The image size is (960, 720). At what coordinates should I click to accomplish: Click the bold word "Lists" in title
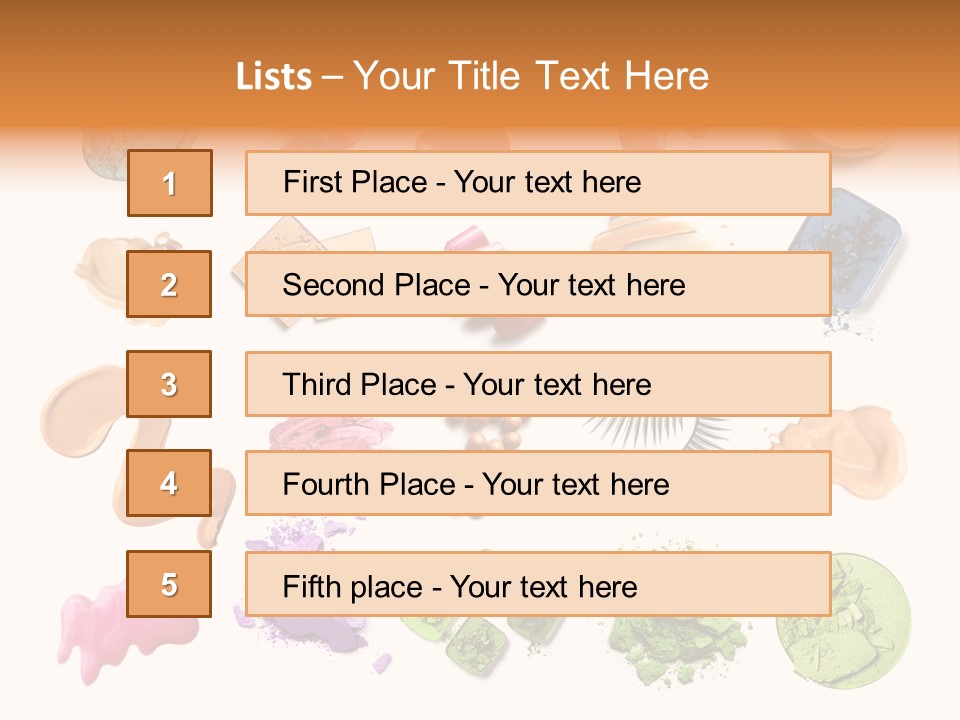point(273,77)
